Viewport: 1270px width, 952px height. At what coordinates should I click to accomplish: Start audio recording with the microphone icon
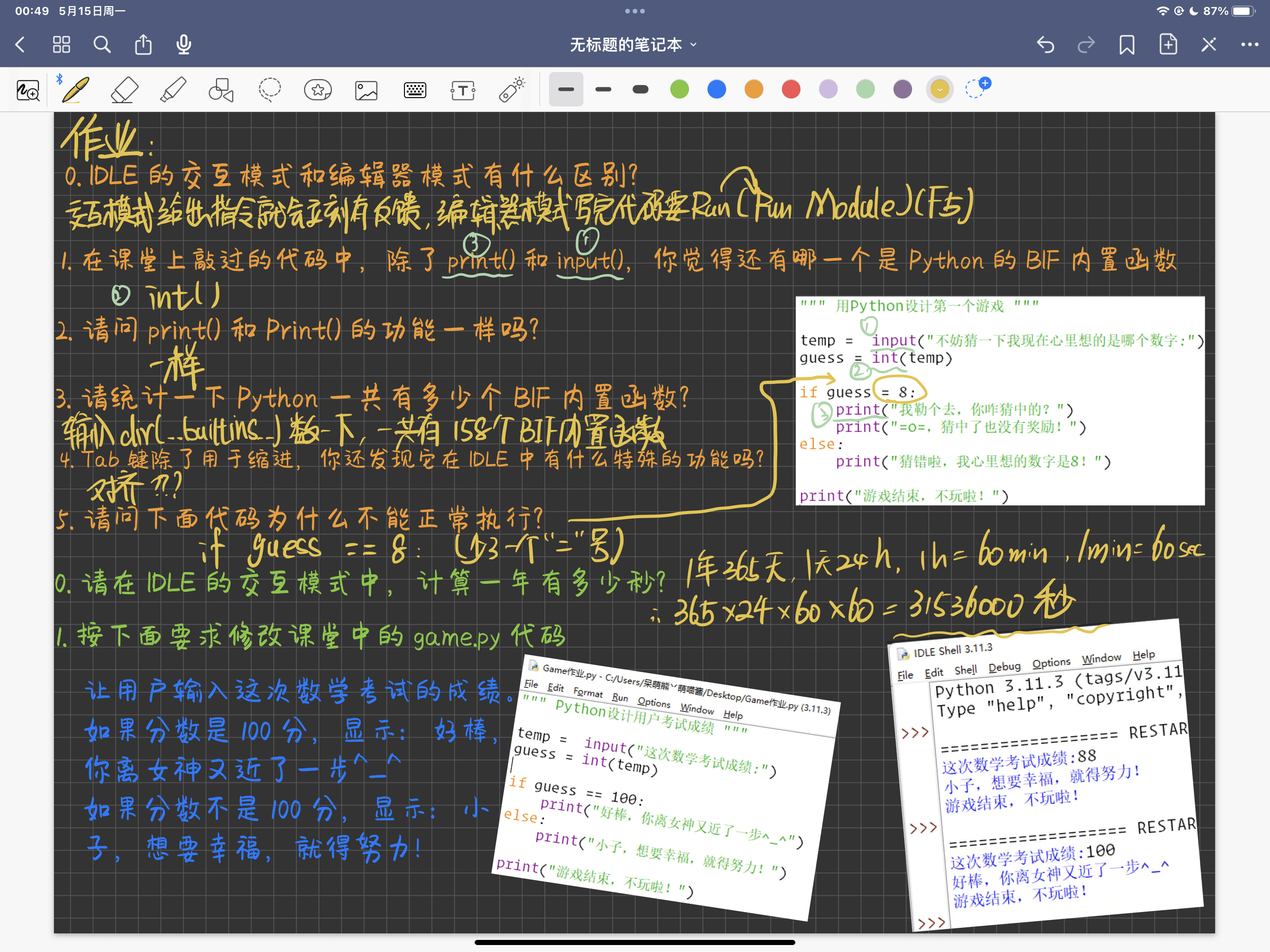[184, 44]
